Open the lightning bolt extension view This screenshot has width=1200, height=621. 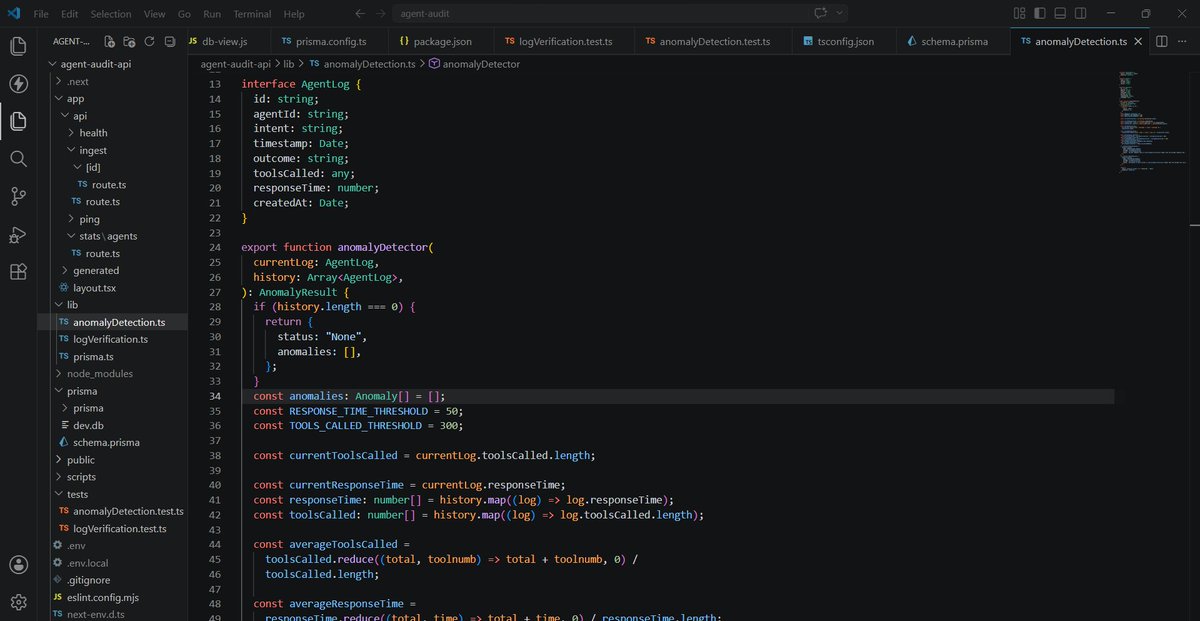[x=17, y=84]
